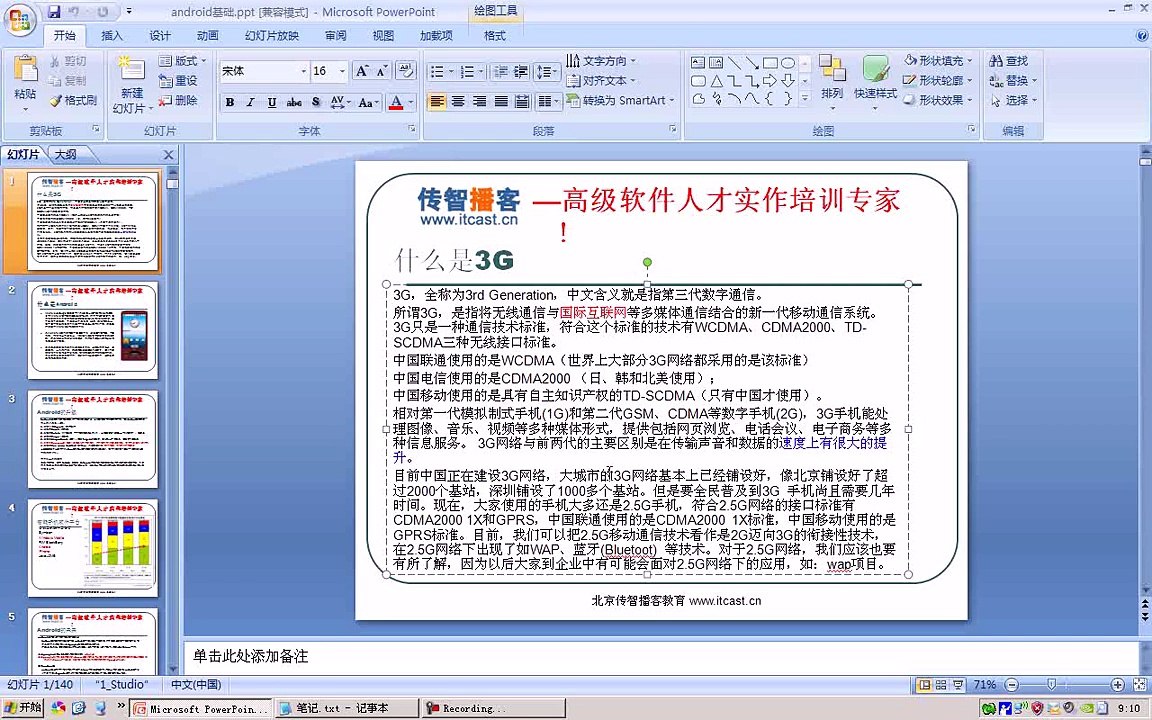Click the notes field 单击此处添加备注
The width and height of the screenshot is (1152, 720).
660,657
